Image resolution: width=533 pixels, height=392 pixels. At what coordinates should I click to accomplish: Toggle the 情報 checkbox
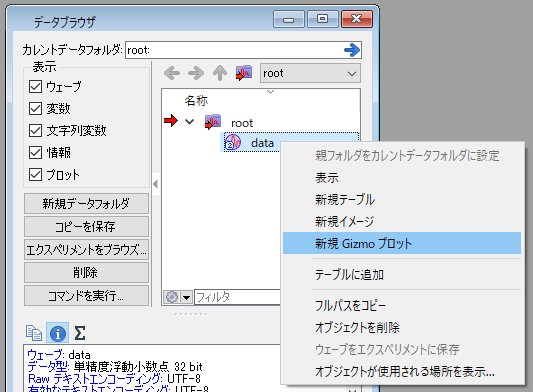[x=36, y=153]
